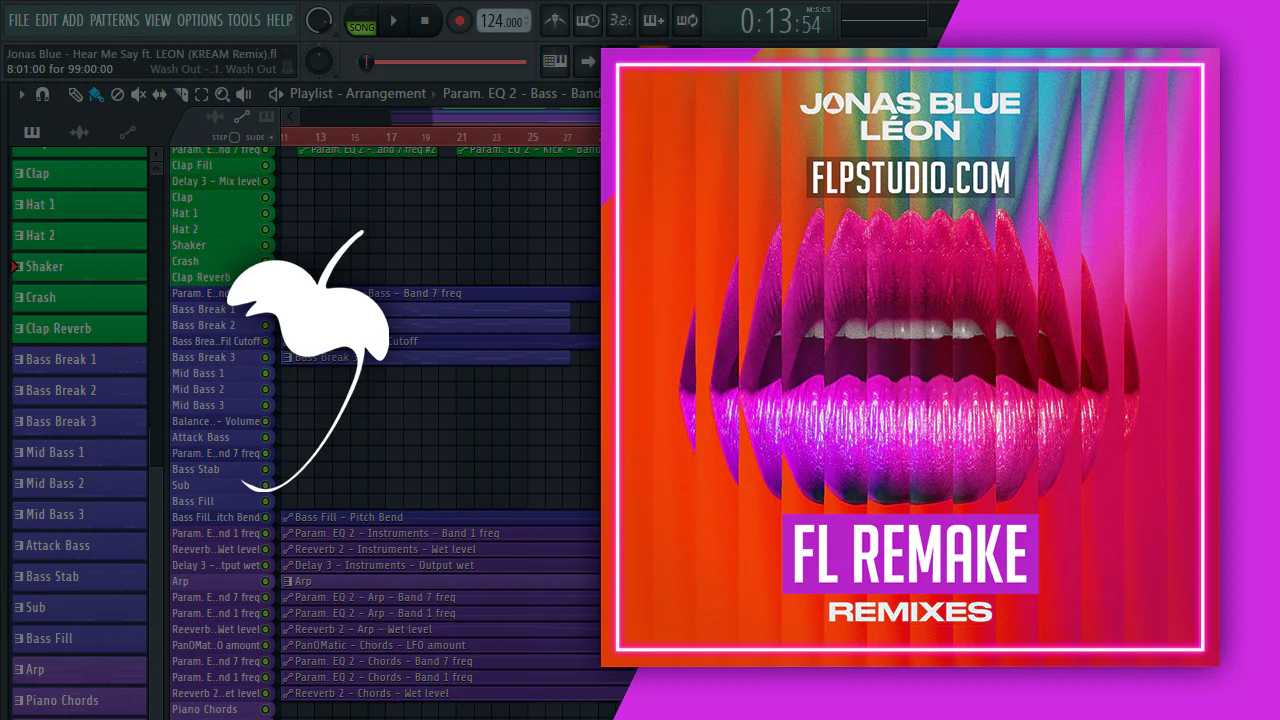The image size is (1280, 720).
Task: Click the master volume knob
Action: 319,19
